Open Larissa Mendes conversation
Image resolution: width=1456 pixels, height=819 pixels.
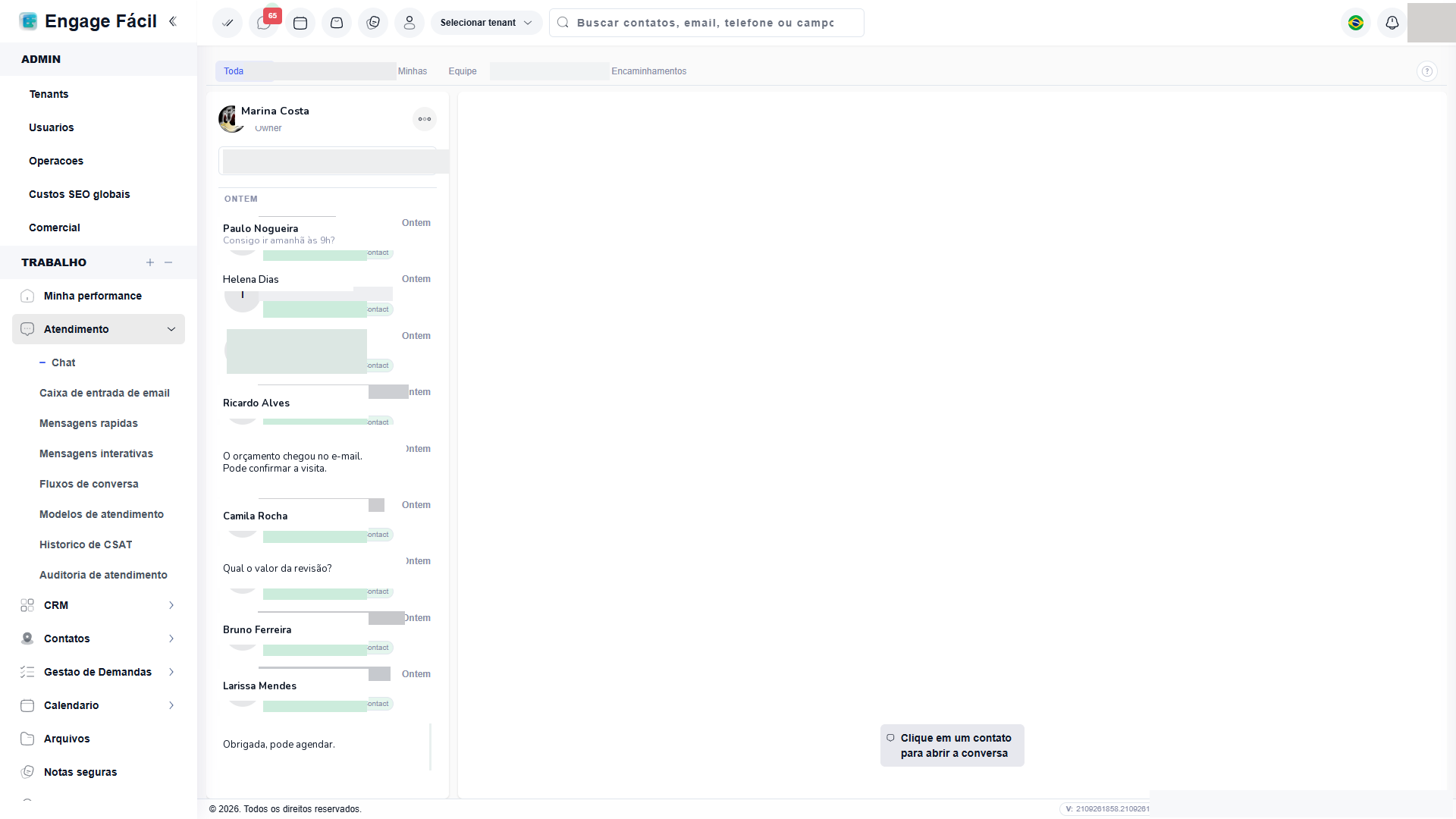tap(328, 690)
